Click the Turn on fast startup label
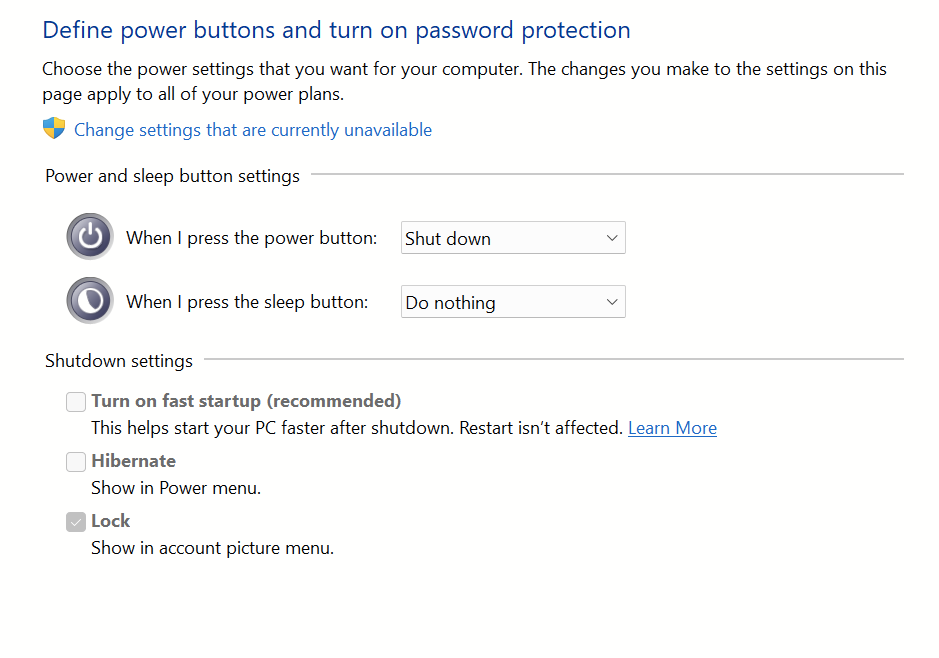 [x=246, y=401]
